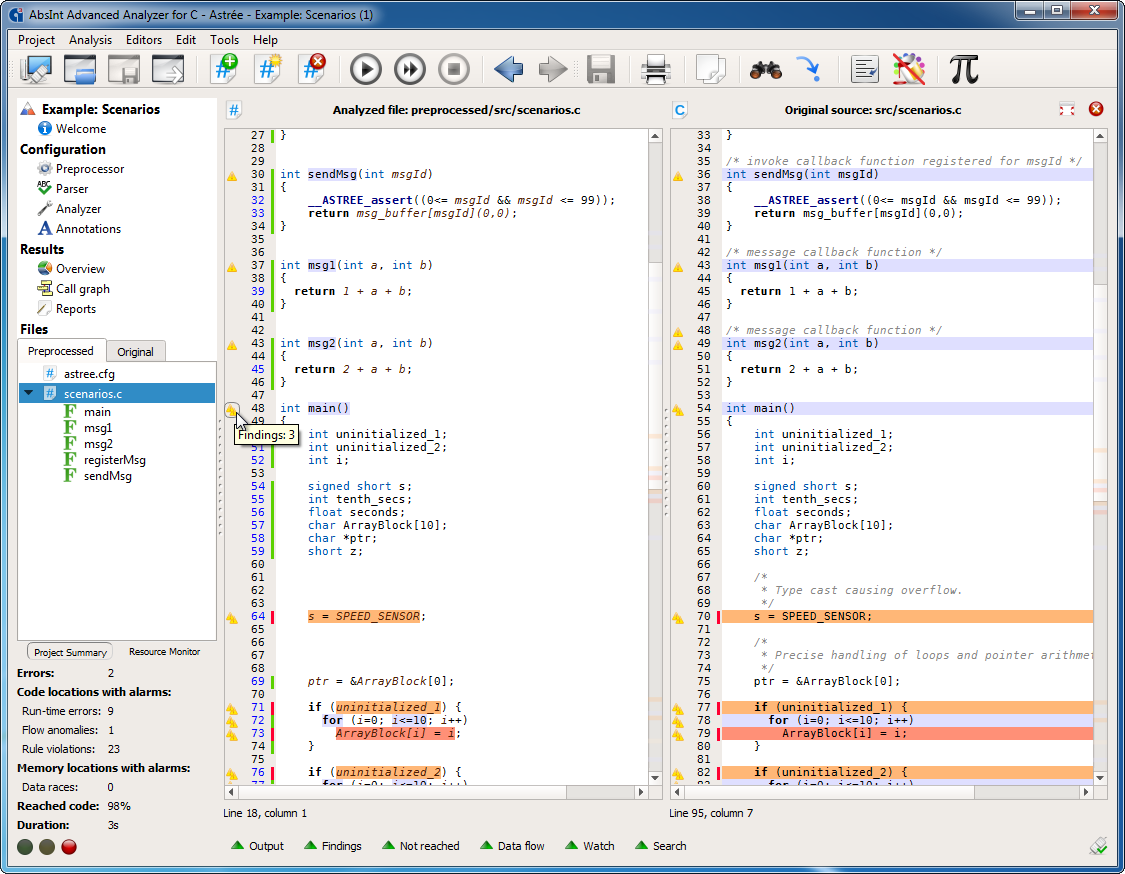
Task: Click the text document edit icon
Action: click(x=864, y=70)
